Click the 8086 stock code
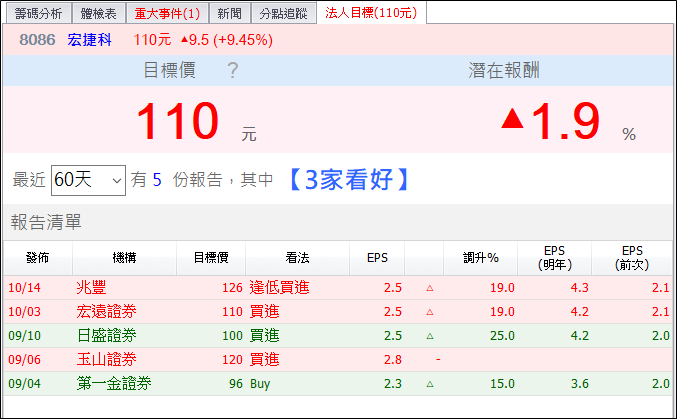677x419 pixels. (x=37, y=40)
